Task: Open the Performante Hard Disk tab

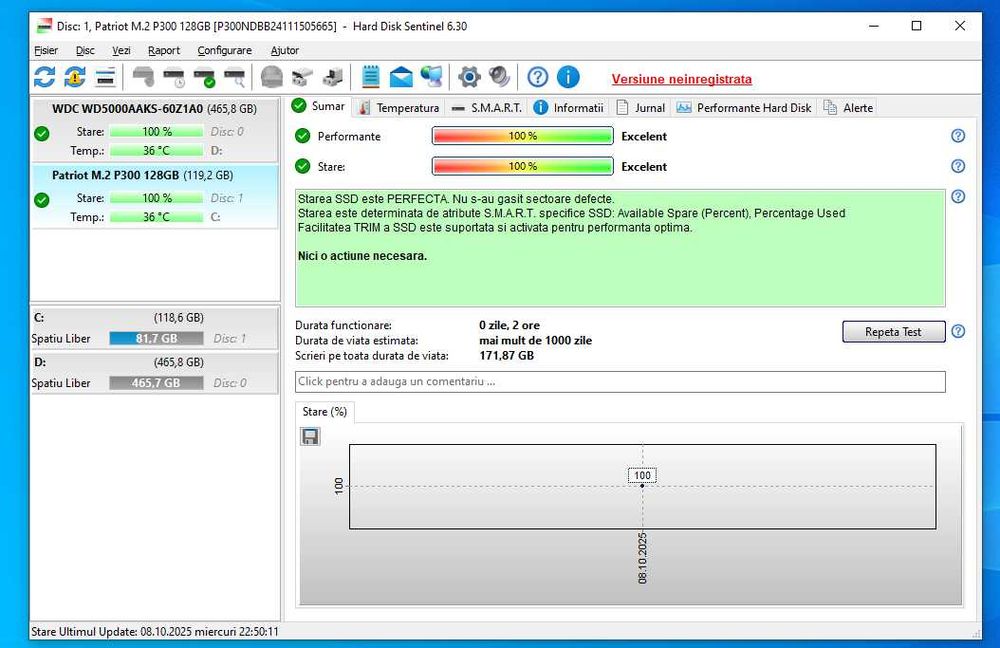Action: click(x=744, y=108)
